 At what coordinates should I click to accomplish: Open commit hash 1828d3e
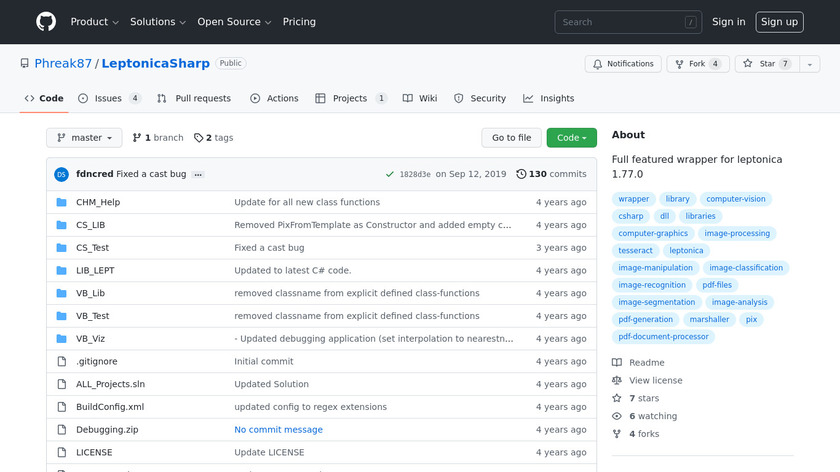click(415, 174)
